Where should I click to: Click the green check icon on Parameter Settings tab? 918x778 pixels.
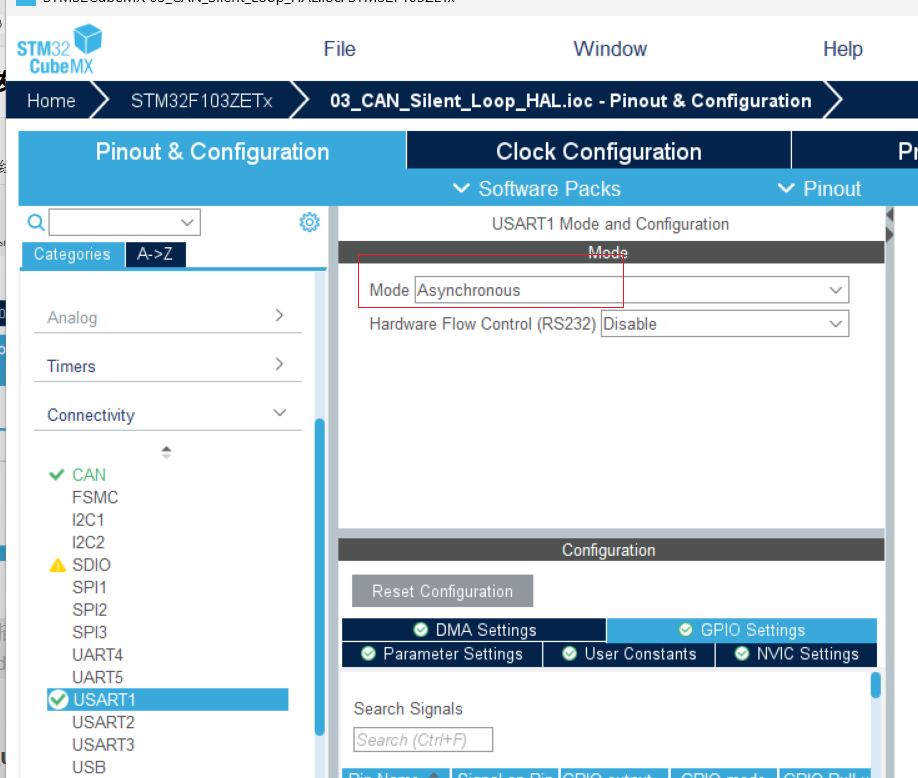click(368, 654)
